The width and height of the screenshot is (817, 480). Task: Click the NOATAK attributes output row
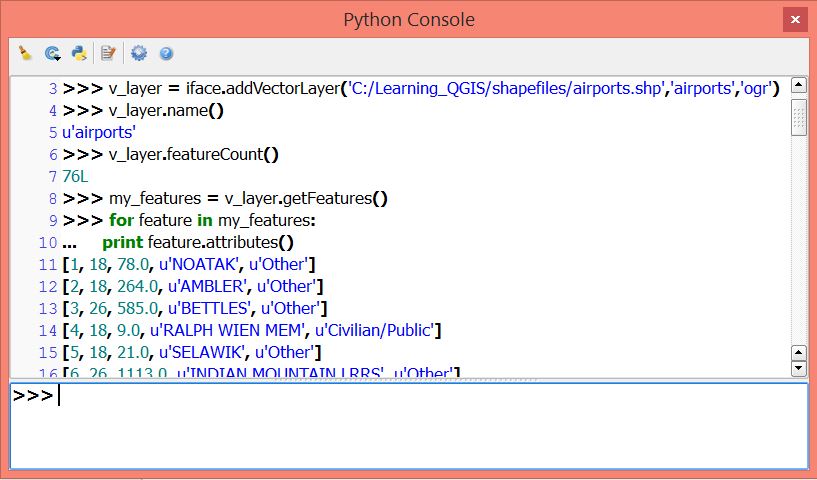189,265
